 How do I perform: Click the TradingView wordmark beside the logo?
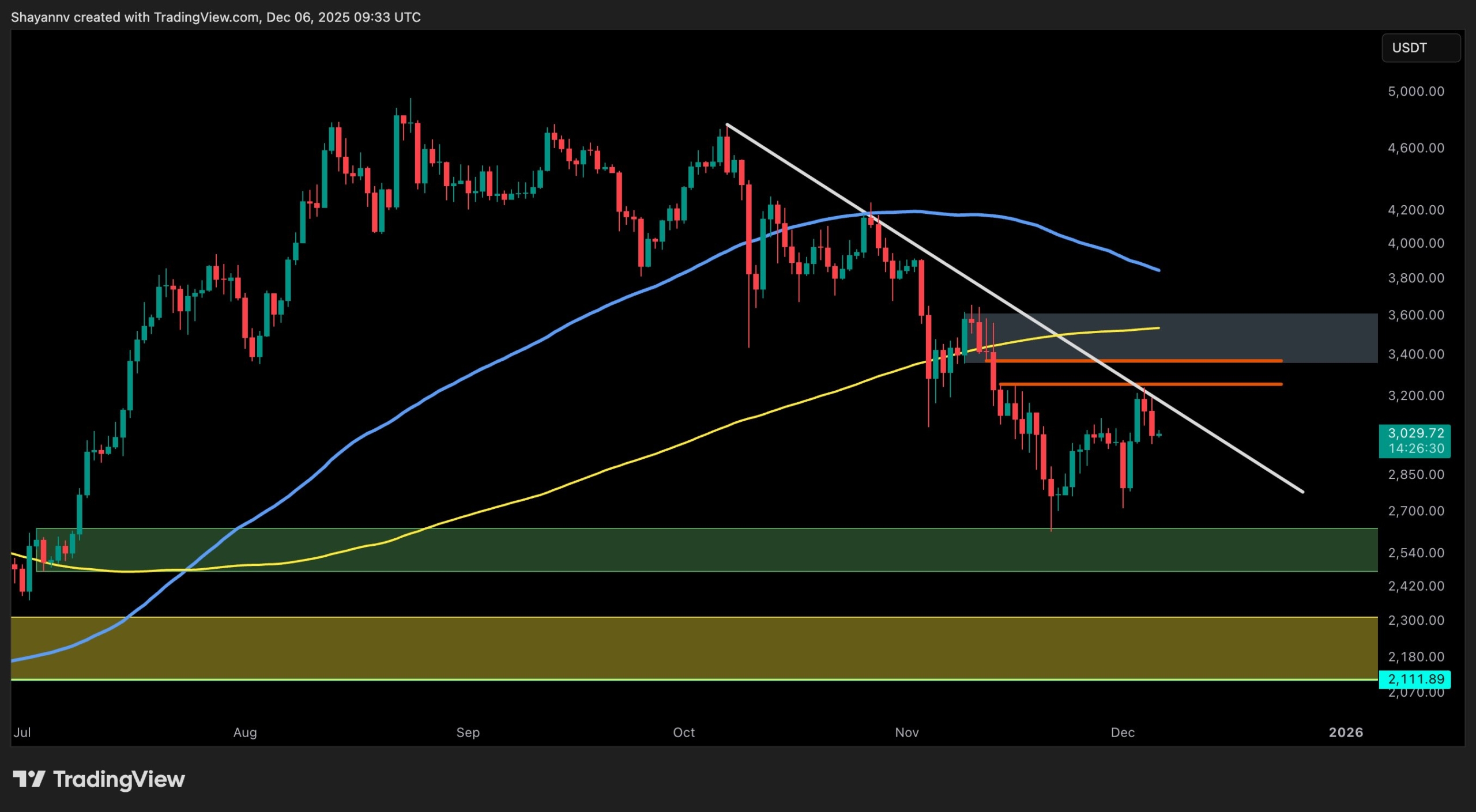point(118,780)
